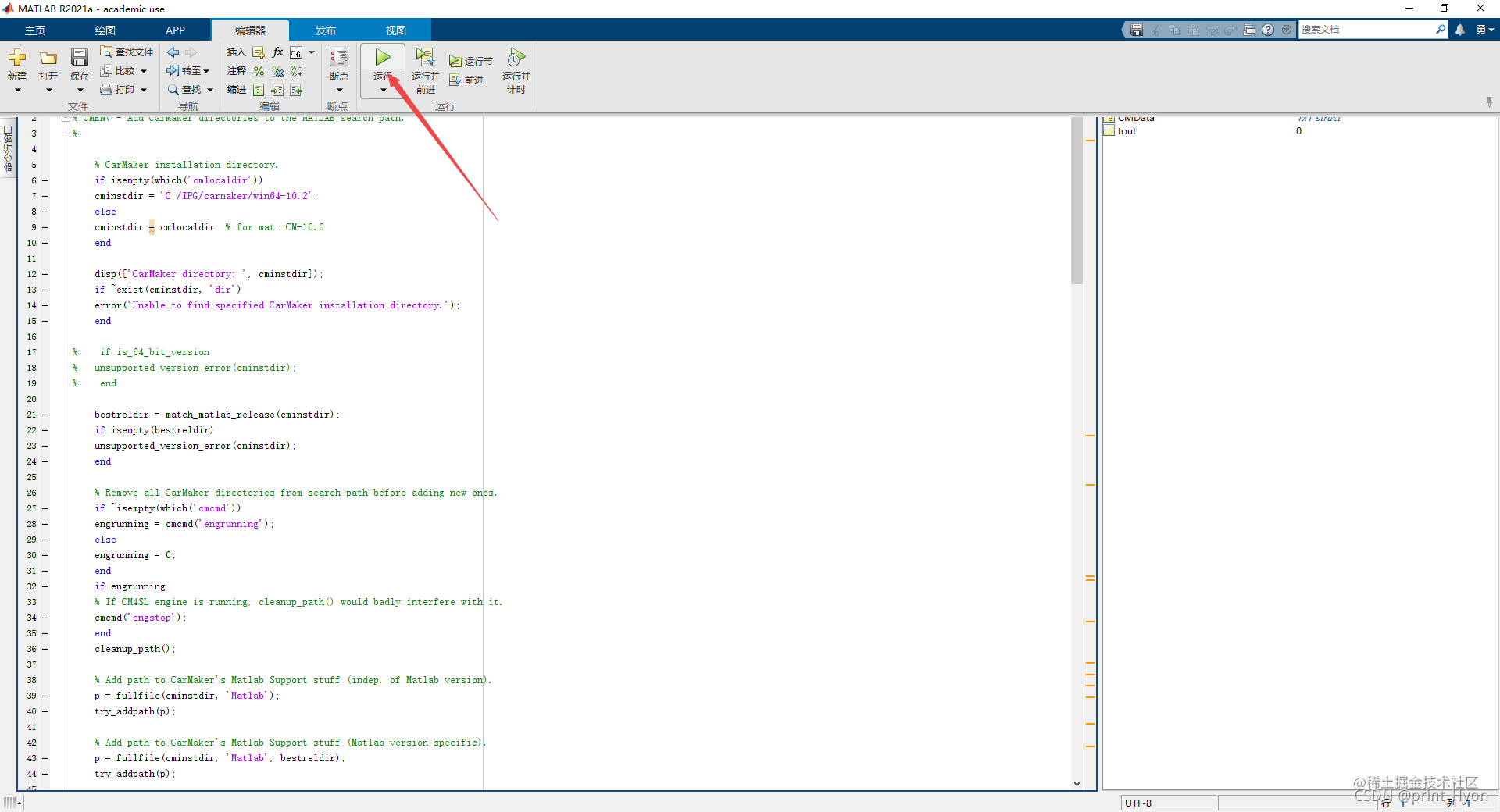Click the green percent comment icon
Viewport: 1500px width, 812px height.
click(x=259, y=71)
